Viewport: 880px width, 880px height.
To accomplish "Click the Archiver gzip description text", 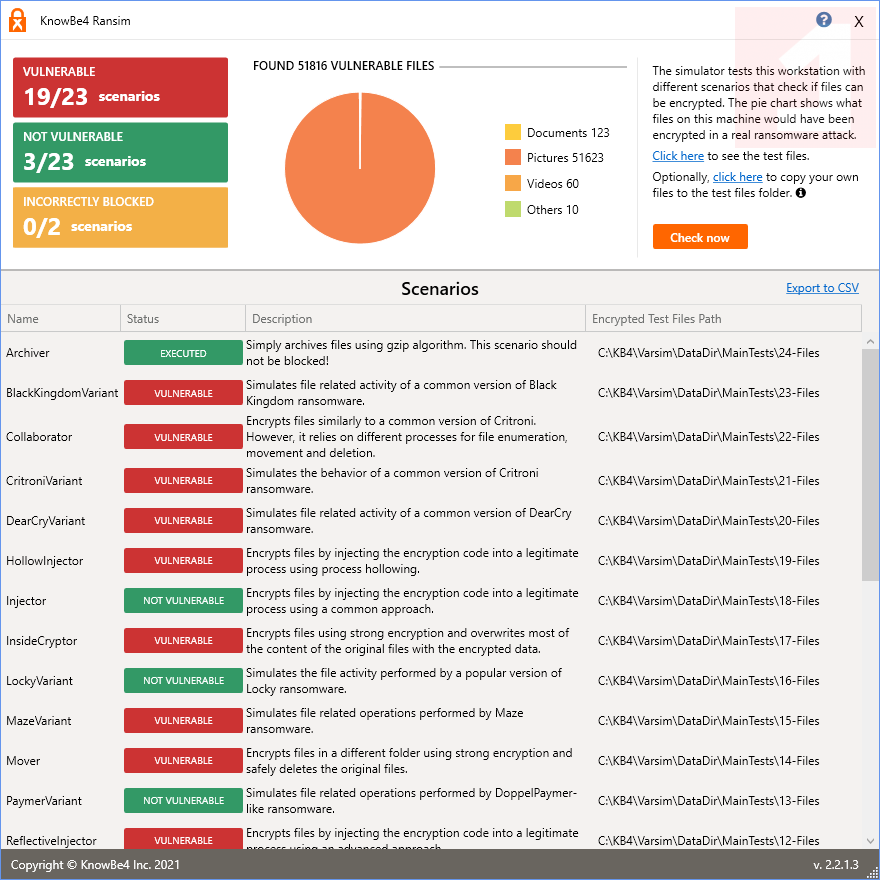I will pos(411,353).
